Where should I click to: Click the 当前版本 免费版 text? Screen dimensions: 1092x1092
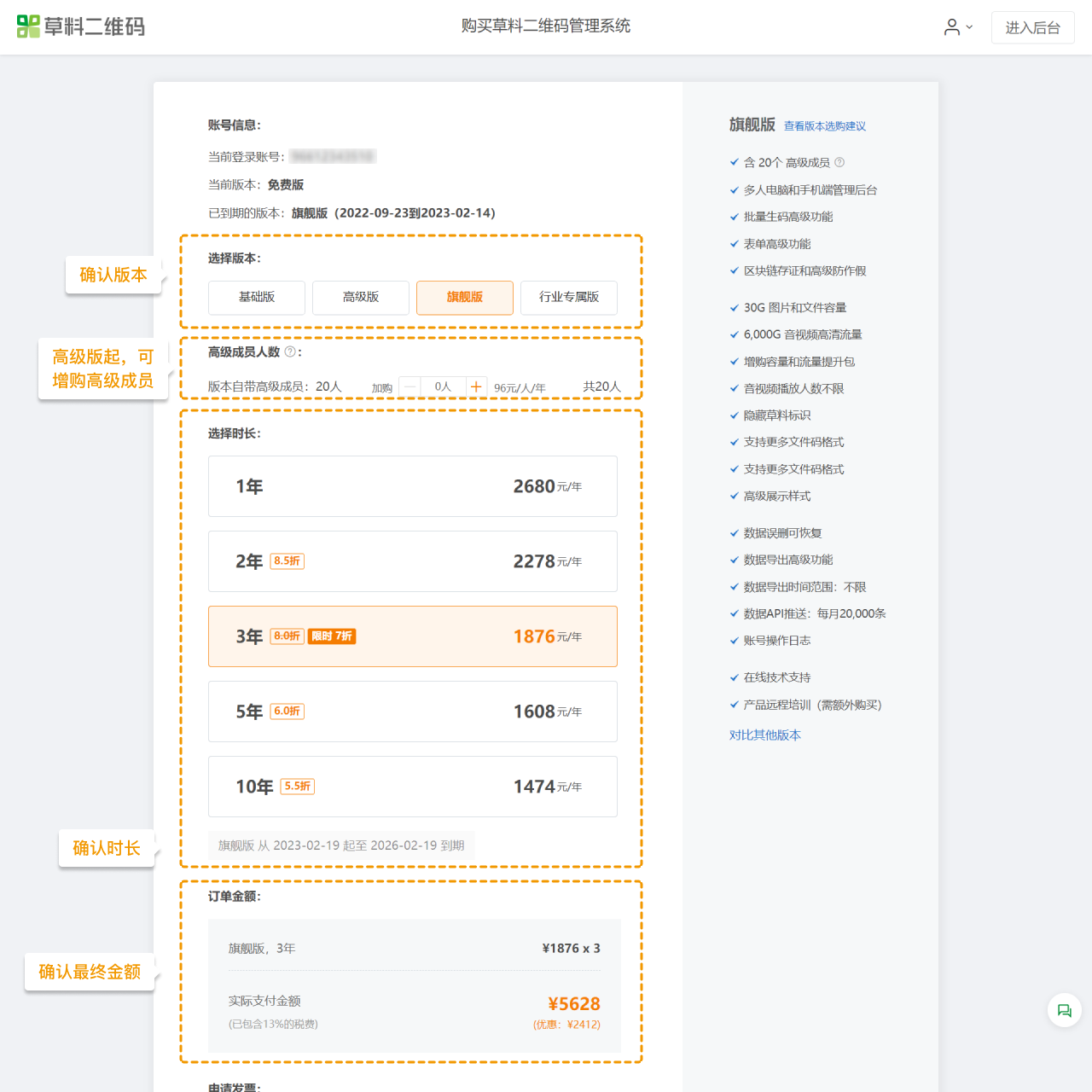tap(256, 185)
